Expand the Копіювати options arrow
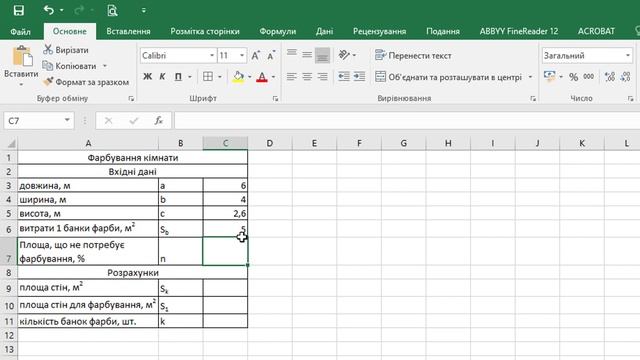 pos(105,66)
